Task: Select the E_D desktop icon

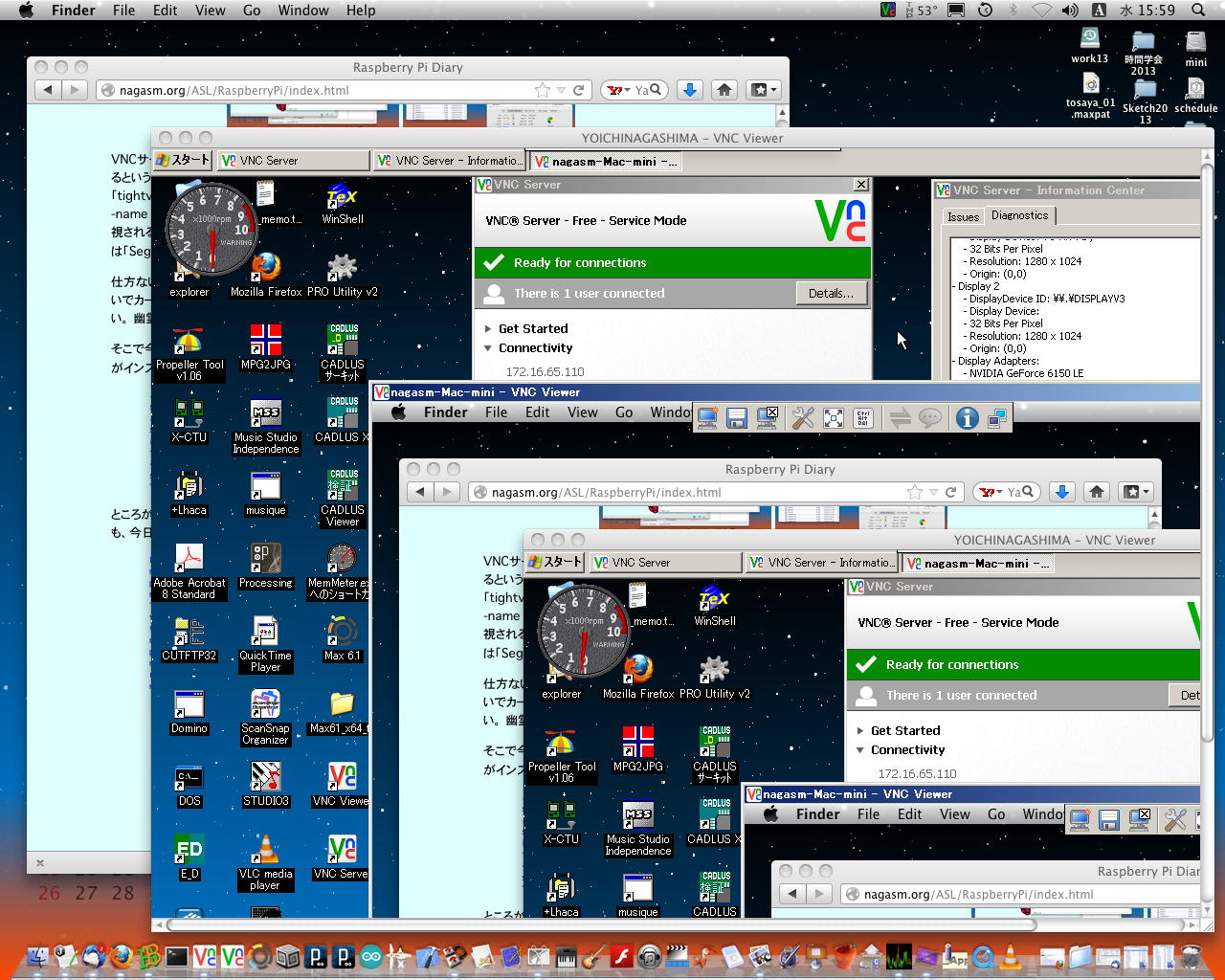Action: click(x=189, y=857)
